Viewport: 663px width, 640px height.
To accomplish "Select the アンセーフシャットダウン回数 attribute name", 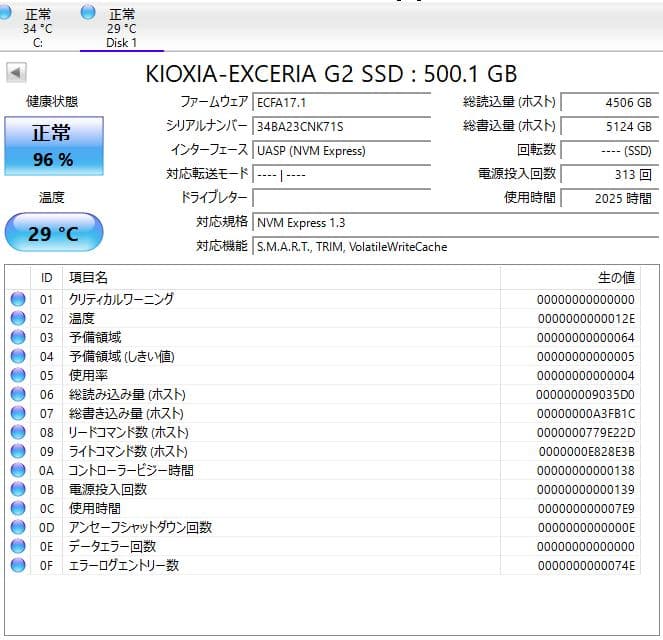I will point(140,528).
